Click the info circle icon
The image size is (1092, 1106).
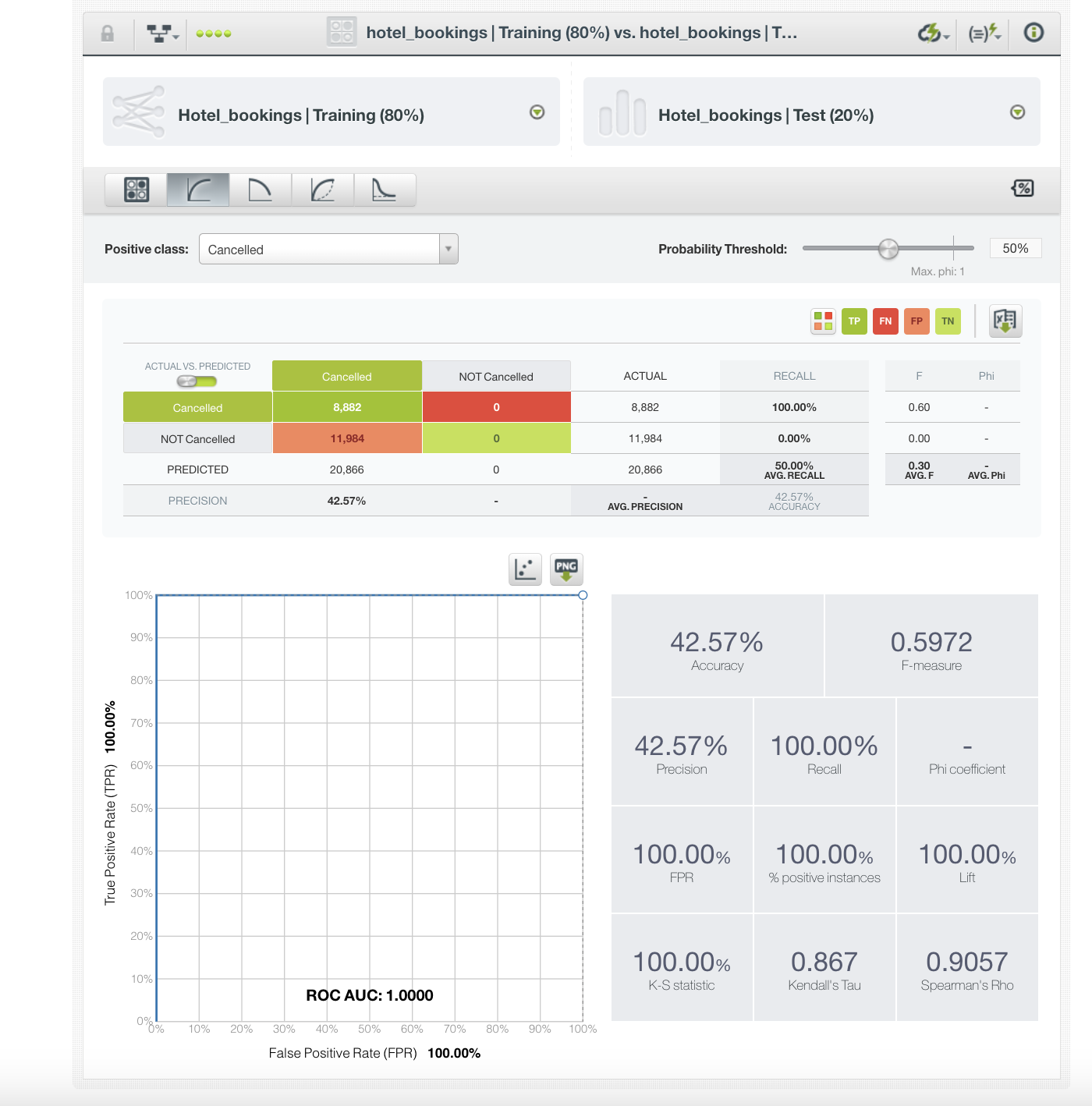(1033, 33)
